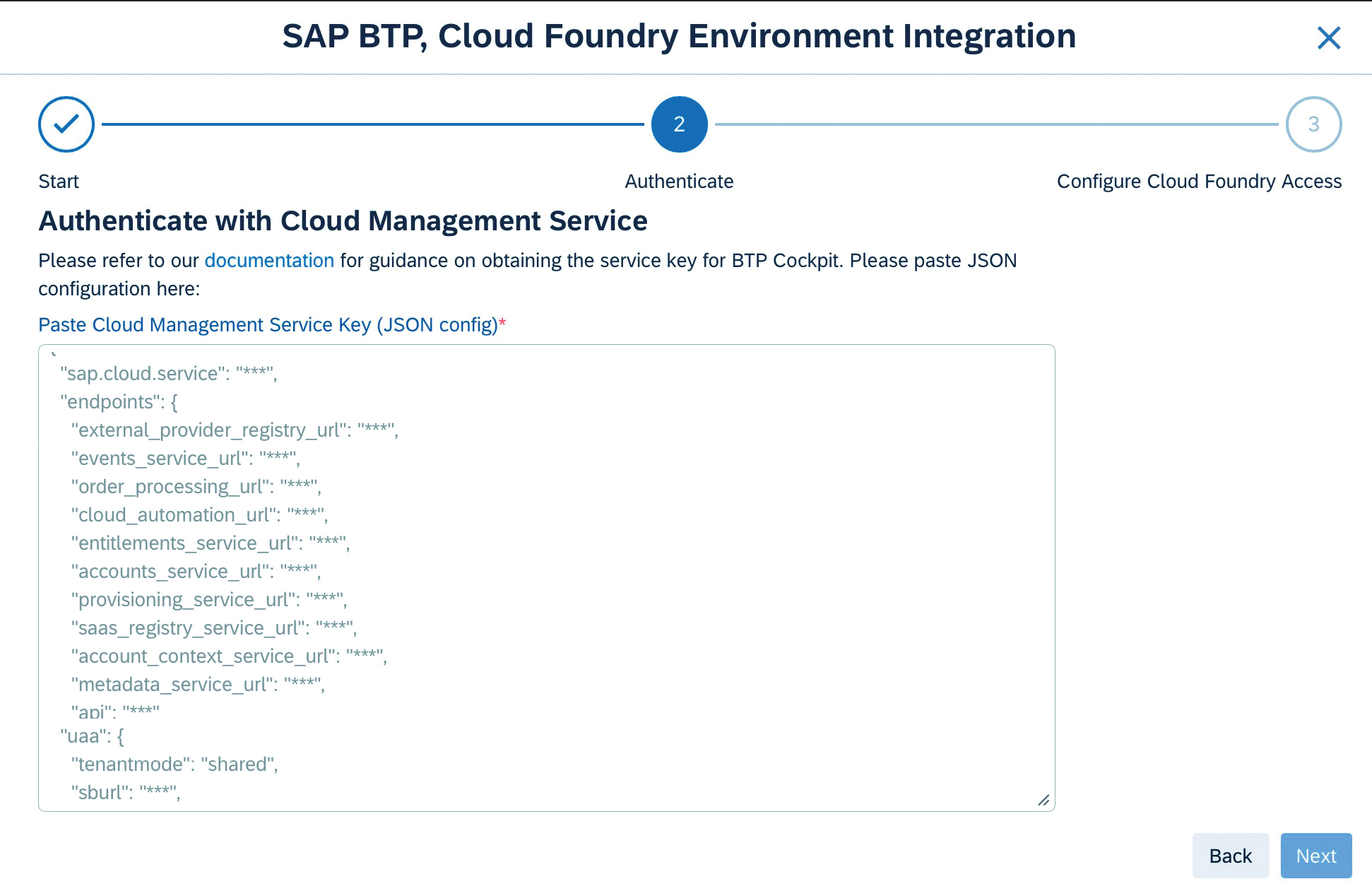Click the "order_processing_url" line

[x=196, y=486]
